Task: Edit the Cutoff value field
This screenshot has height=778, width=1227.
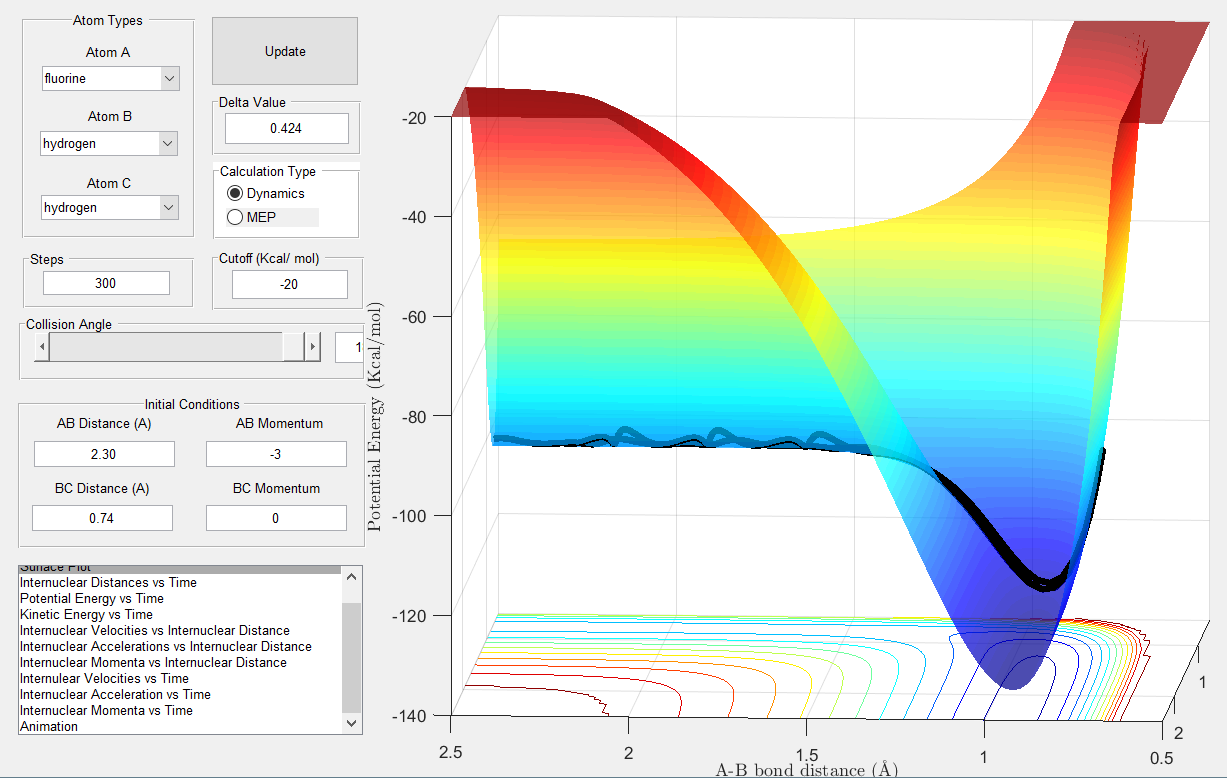Action: (x=289, y=284)
